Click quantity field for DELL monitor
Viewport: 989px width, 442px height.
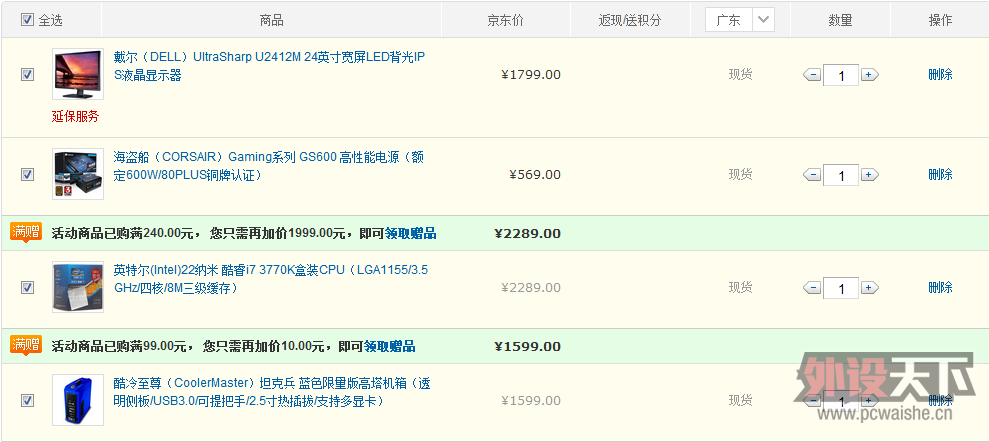tap(841, 75)
